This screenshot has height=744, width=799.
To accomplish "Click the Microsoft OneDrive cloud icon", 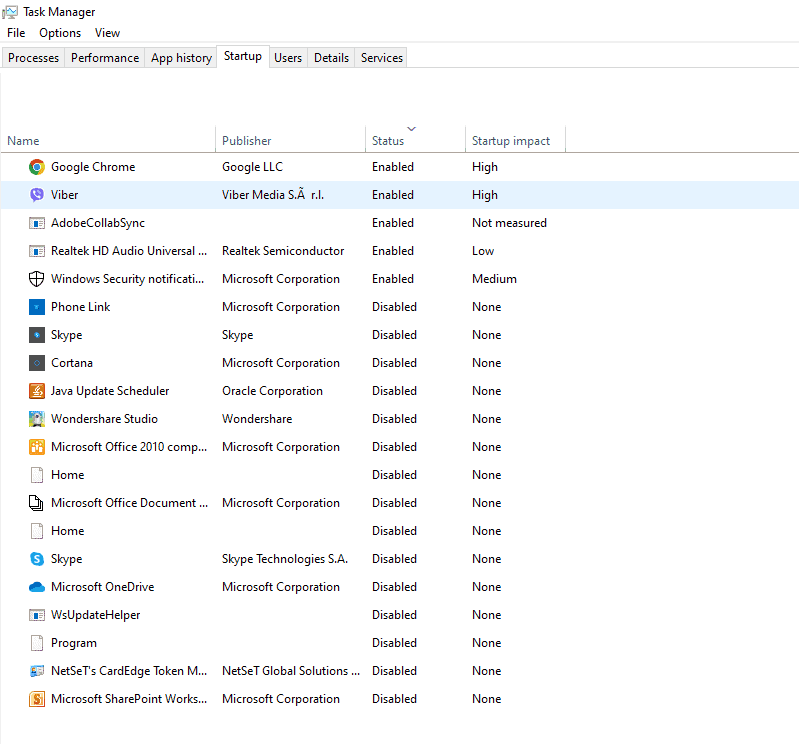I will (37, 587).
